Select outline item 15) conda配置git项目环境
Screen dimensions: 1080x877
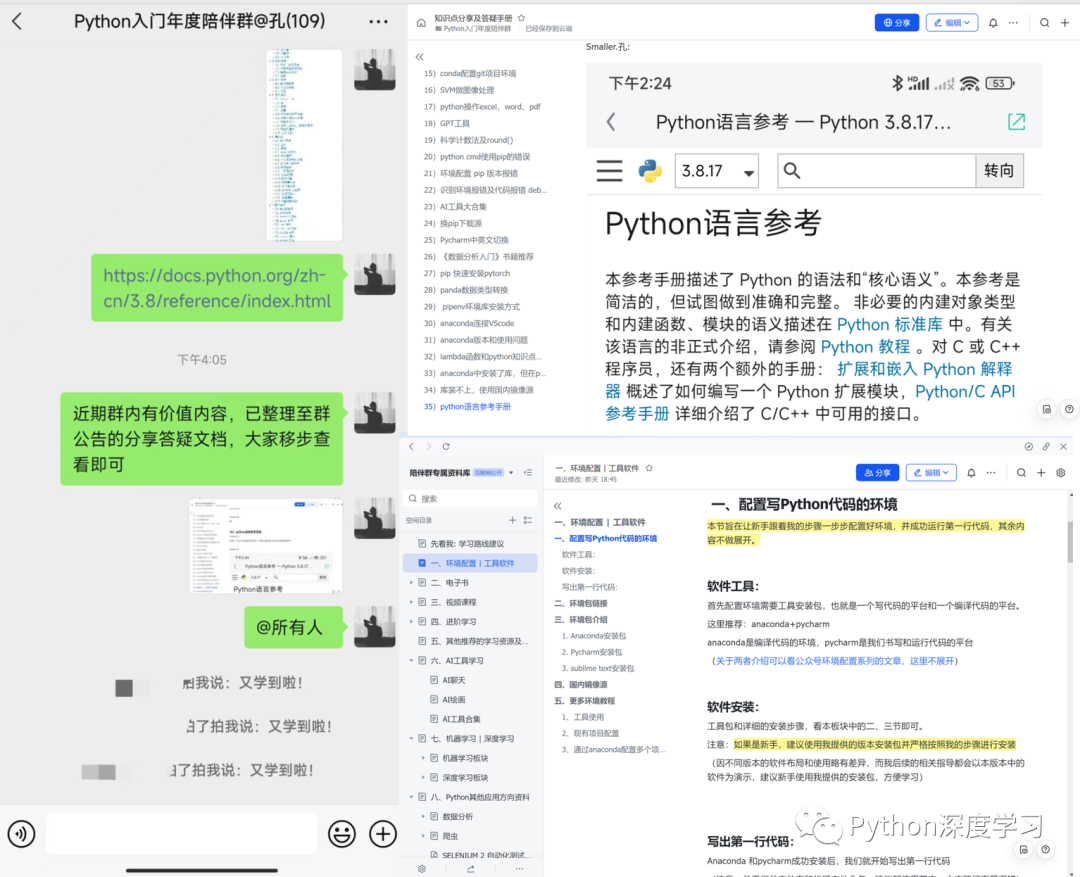point(470,73)
